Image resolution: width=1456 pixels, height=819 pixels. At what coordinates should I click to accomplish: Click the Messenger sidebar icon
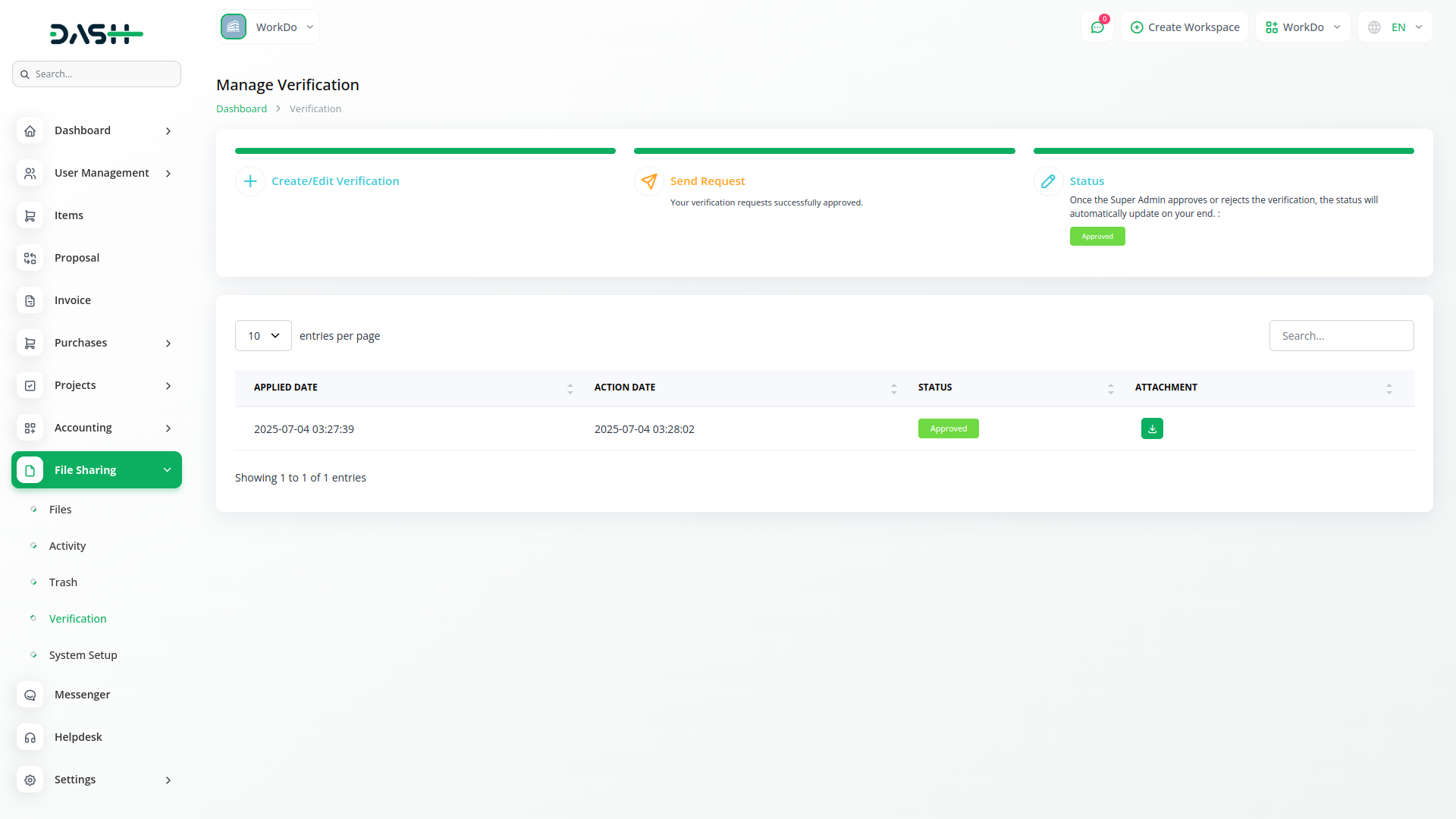tap(30, 695)
